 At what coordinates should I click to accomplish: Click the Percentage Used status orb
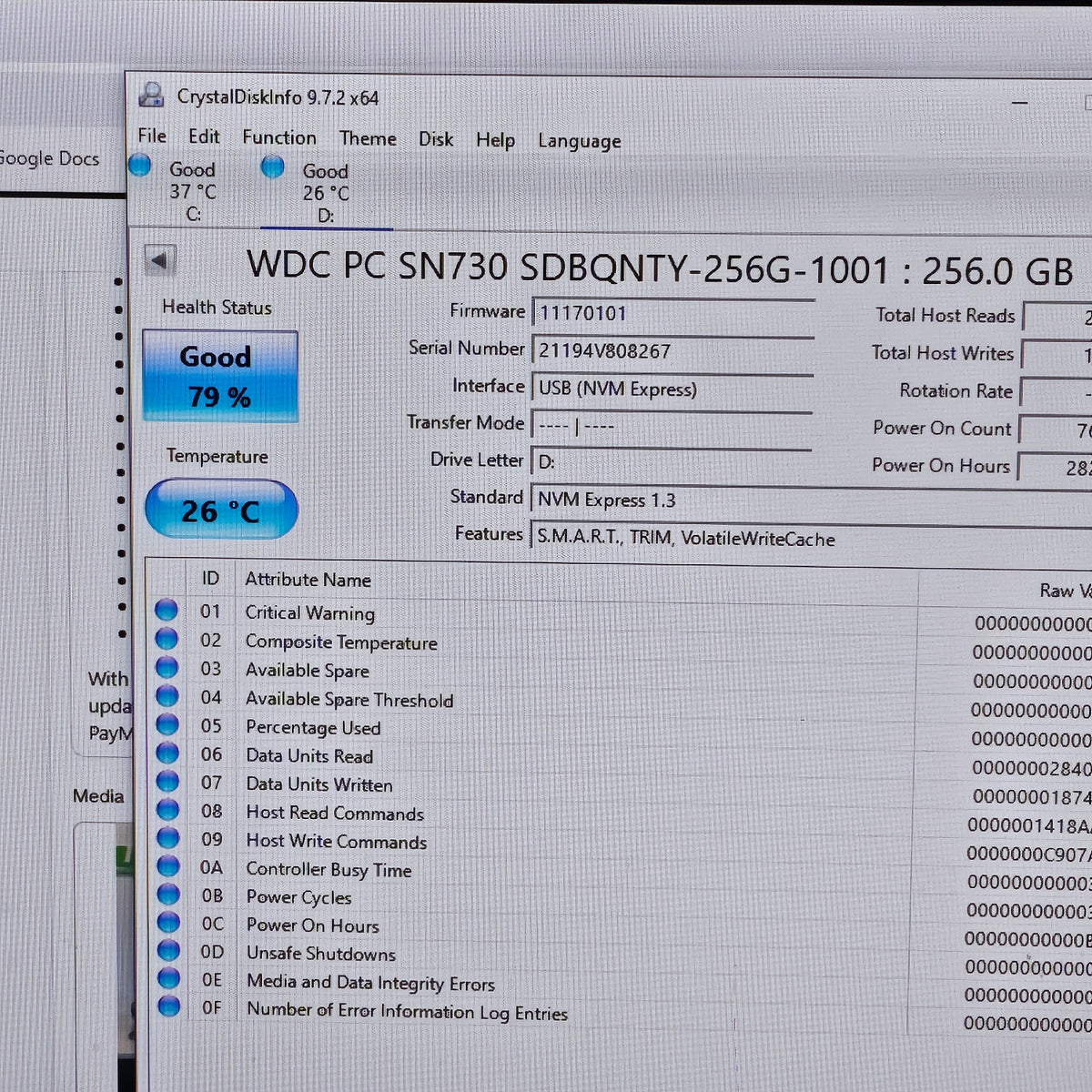tap(167, 724)
